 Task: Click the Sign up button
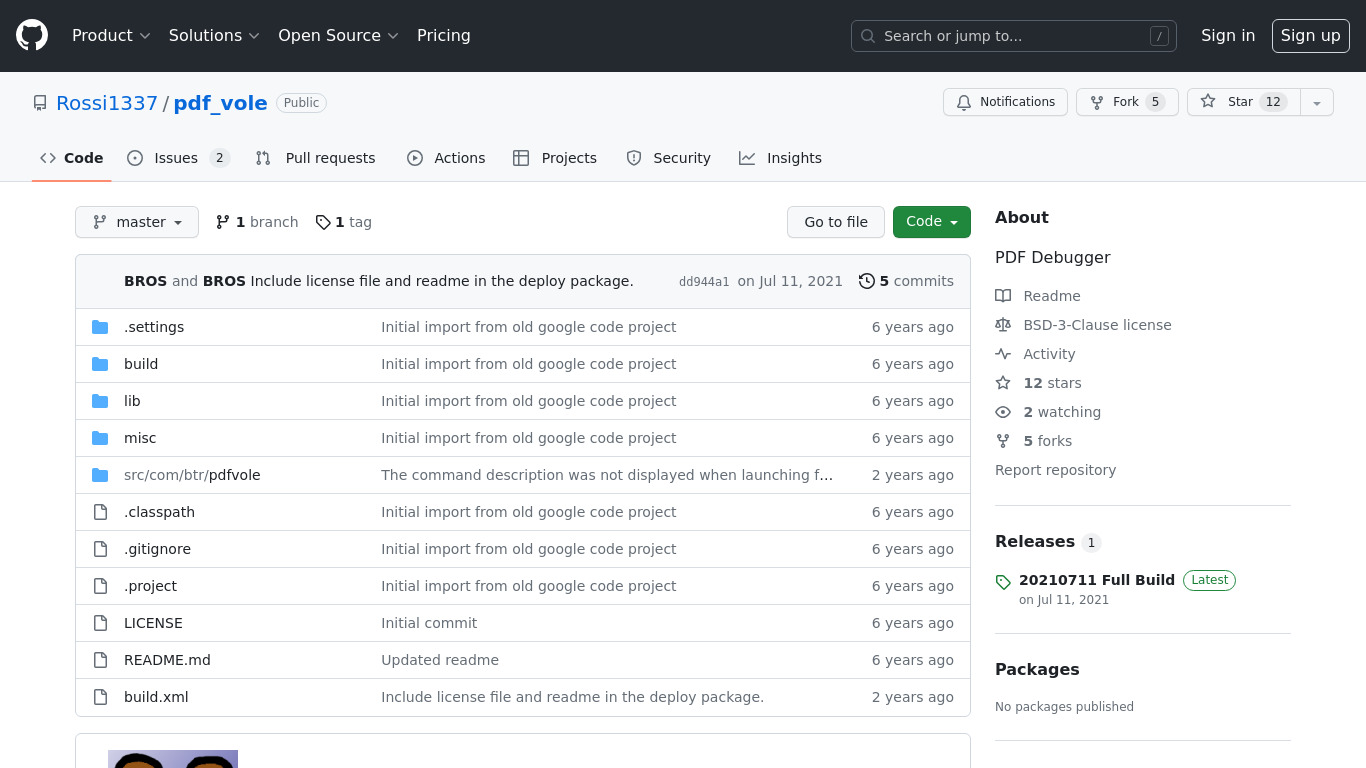click(1310, 36)
